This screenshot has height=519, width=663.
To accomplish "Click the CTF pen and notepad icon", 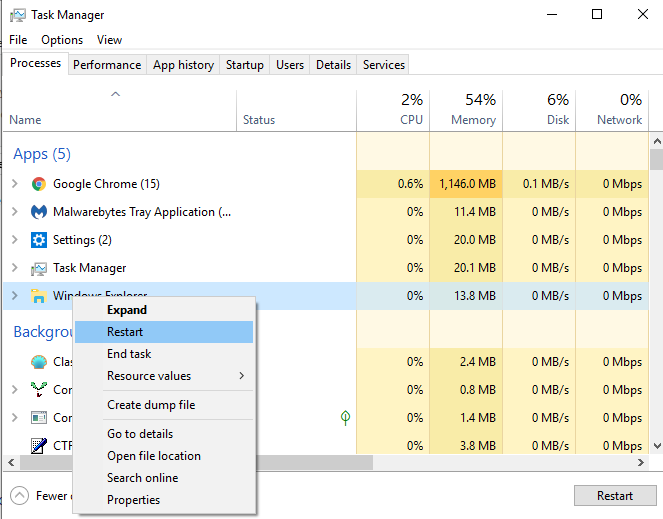I will coord(39,446).
